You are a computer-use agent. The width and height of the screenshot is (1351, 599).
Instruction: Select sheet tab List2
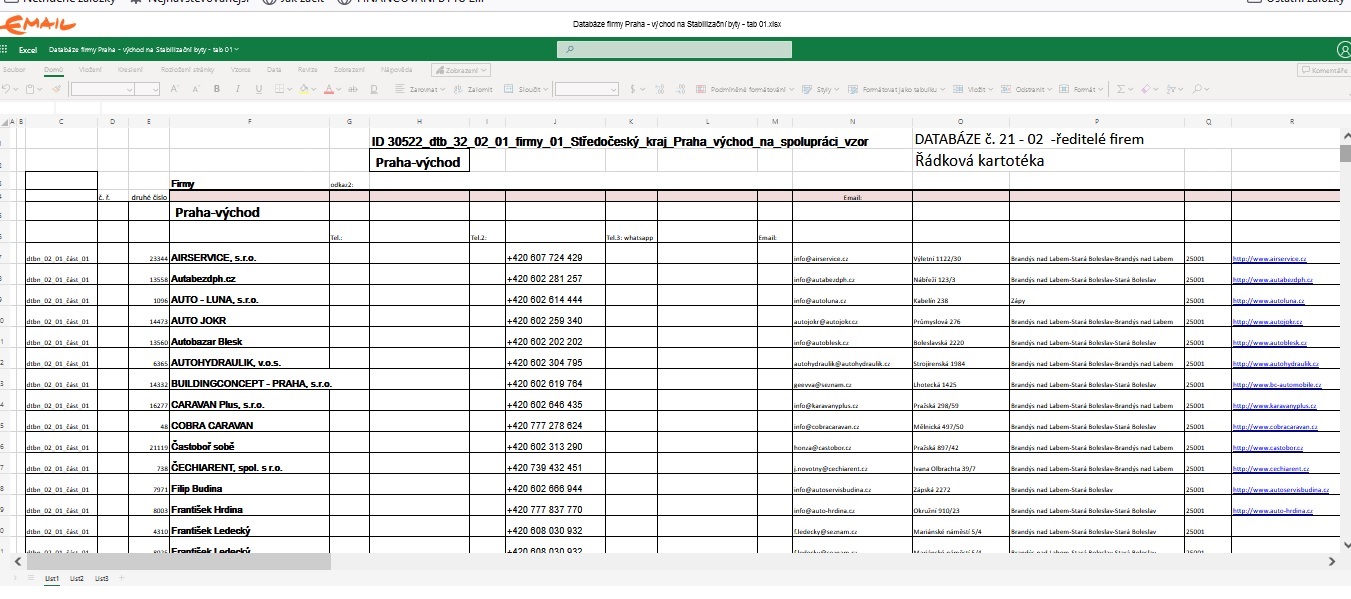[77, 579]
